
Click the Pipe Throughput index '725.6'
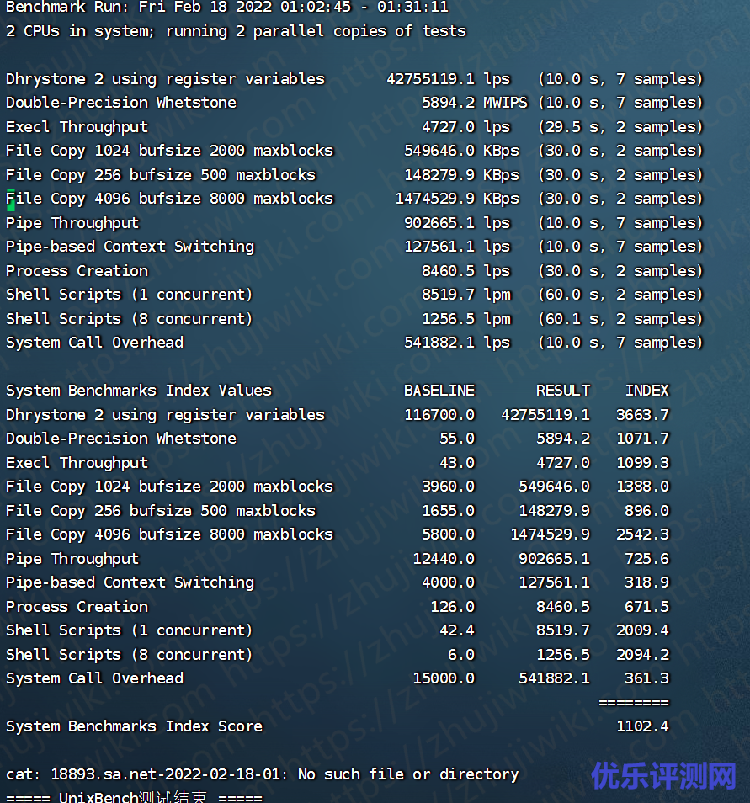click(646, 559)
